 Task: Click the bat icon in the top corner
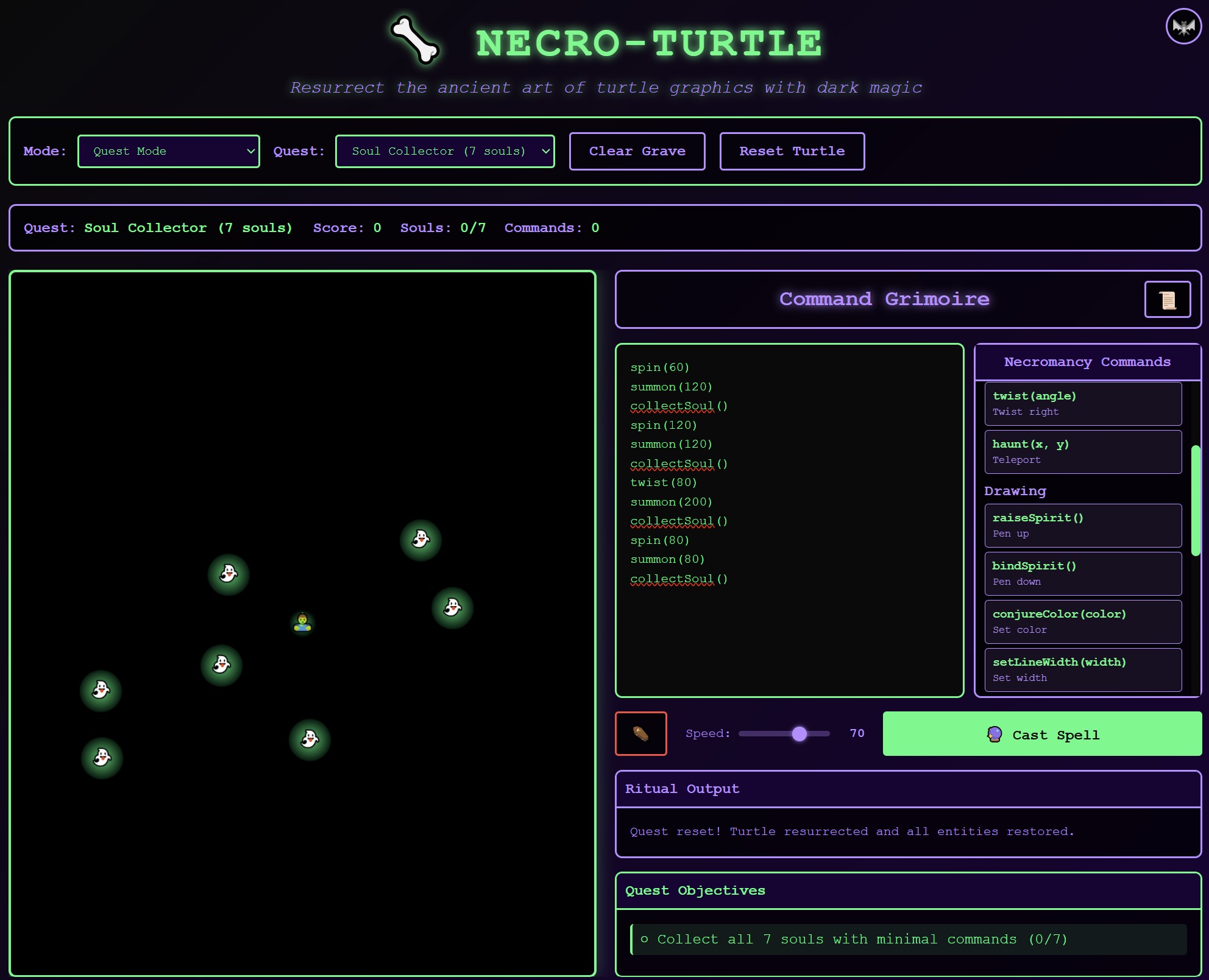tap(1183, 27)
